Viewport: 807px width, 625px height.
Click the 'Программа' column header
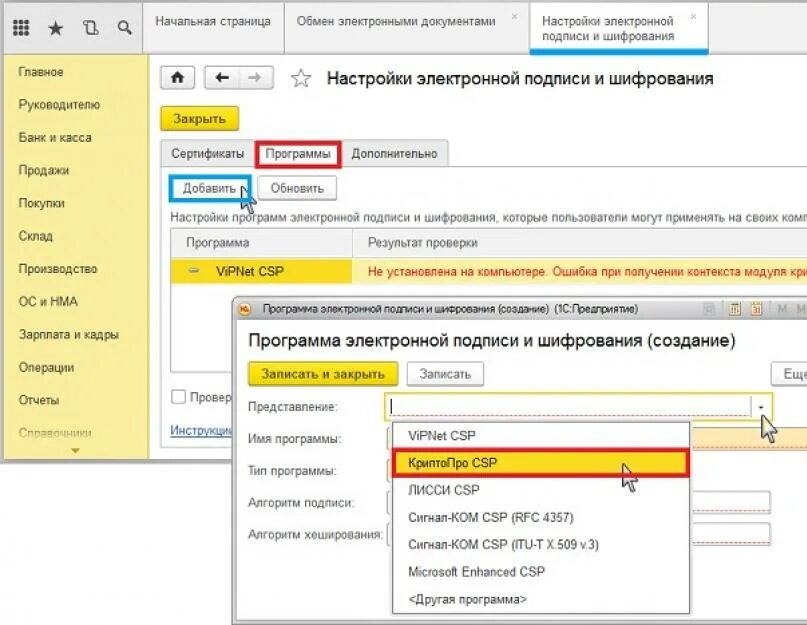tap(261, 242)
